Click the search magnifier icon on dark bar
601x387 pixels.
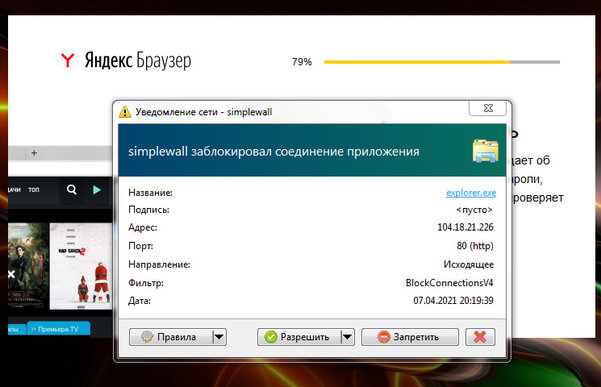[x=72, y=189]
